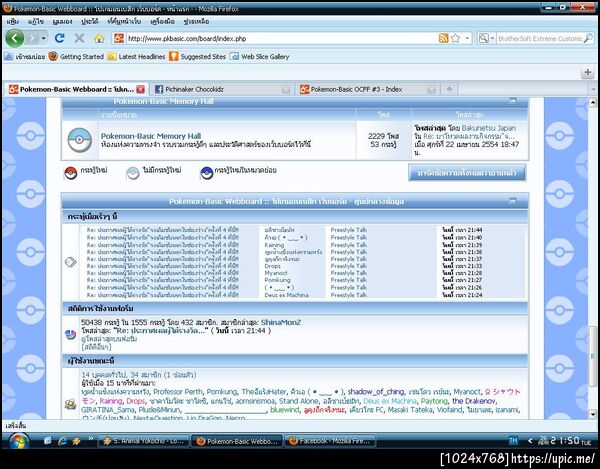
Task: Close the Pokemon-Basic Webboard tab
Action: (x=141, y=89)
